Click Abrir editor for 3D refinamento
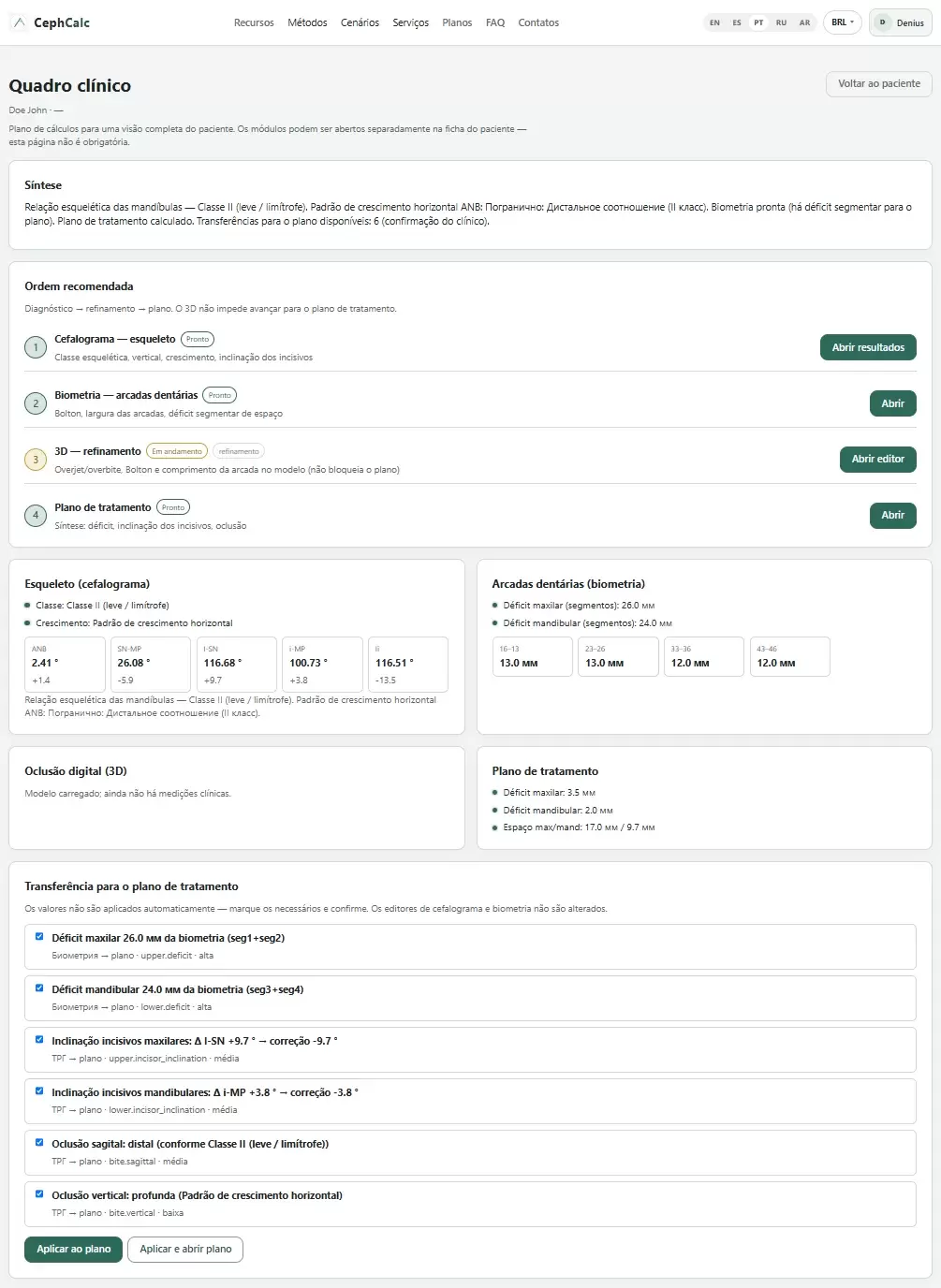 pyautogui.click(x=877, y=459)
